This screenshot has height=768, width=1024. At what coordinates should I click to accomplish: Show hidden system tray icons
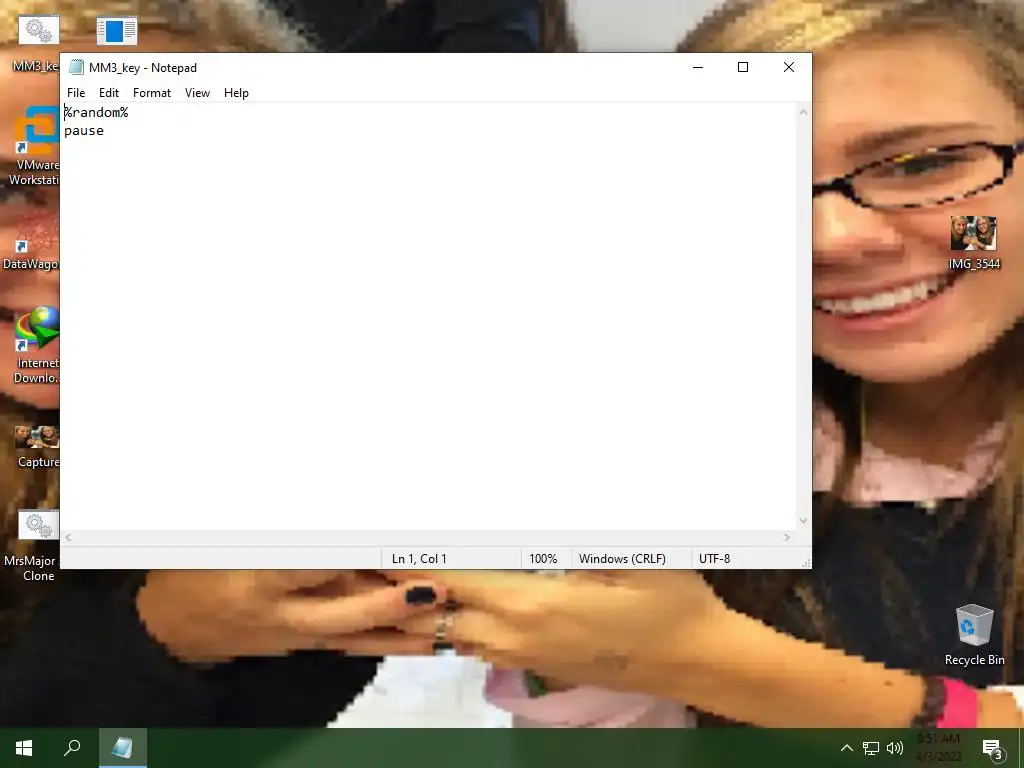click(x=846, y=748)
